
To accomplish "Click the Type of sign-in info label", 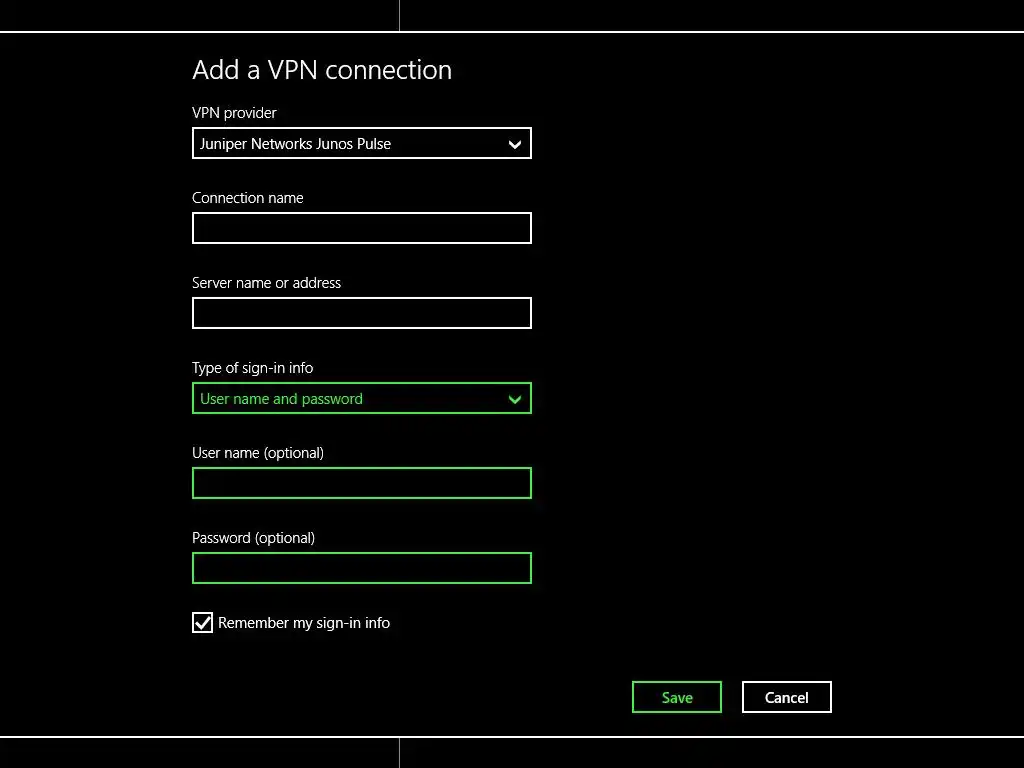I will pos(252,368).
